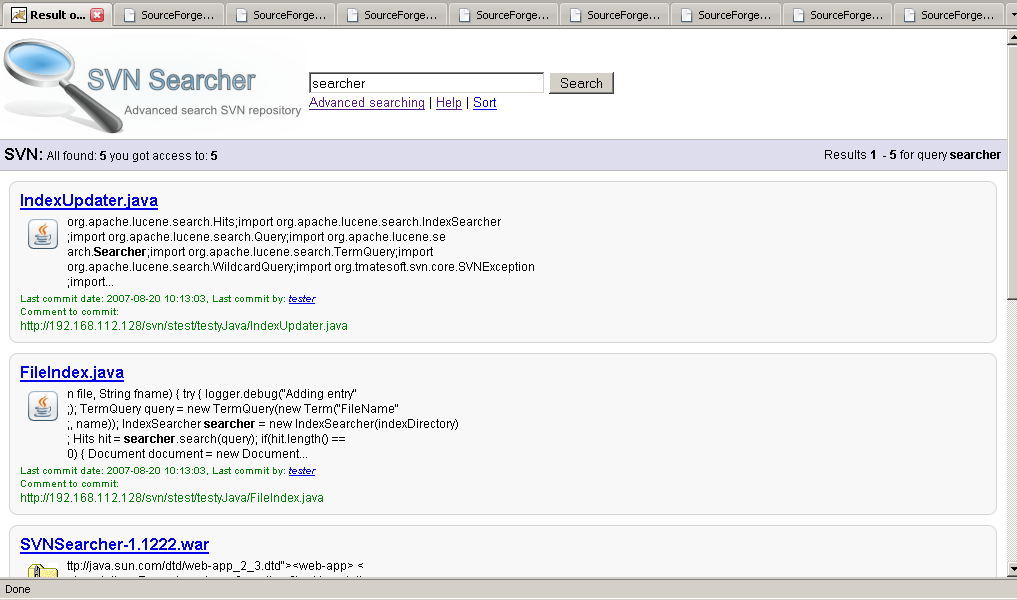Screen dimensions: 1017x600
Task: Click the Java file icon beside IndexUpdater.java
Action: pyautogui.click(x=42, y=235)
